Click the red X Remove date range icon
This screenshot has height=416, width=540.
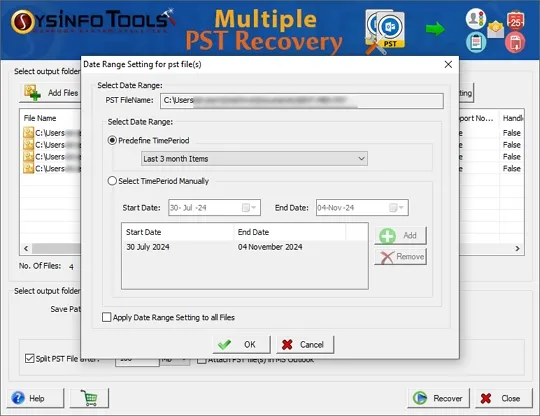coord(387,257)
